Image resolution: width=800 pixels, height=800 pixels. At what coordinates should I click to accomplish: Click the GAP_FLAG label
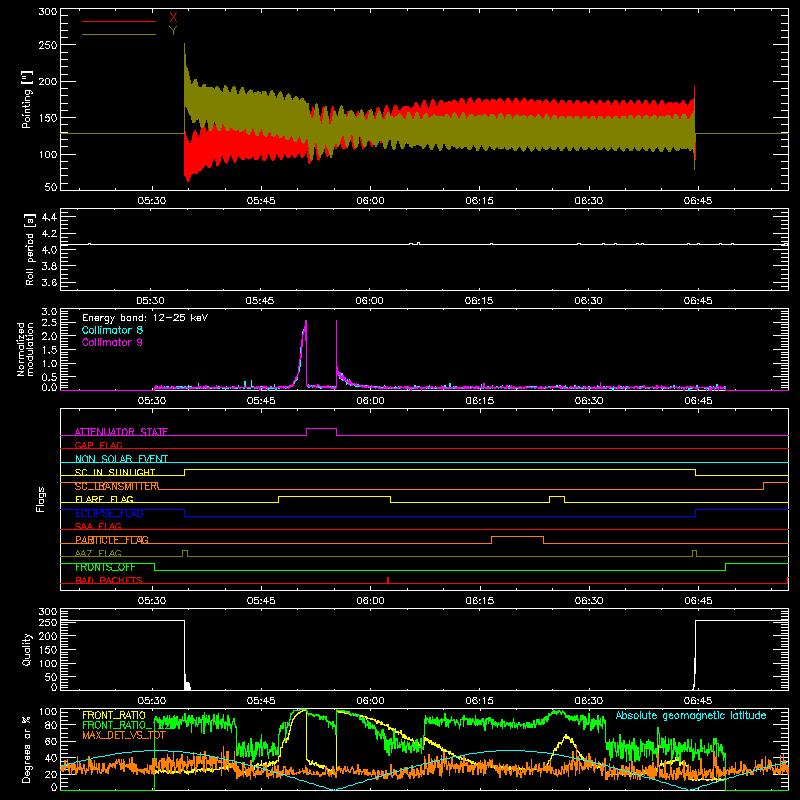click(x=98, y=445)
